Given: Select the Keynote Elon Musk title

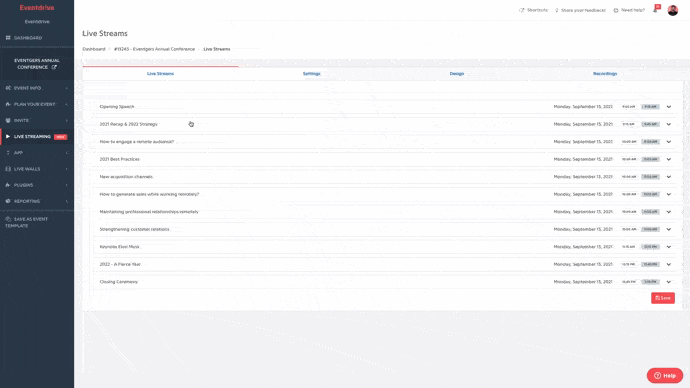Looking at the screenshot, I should [119, 247].
